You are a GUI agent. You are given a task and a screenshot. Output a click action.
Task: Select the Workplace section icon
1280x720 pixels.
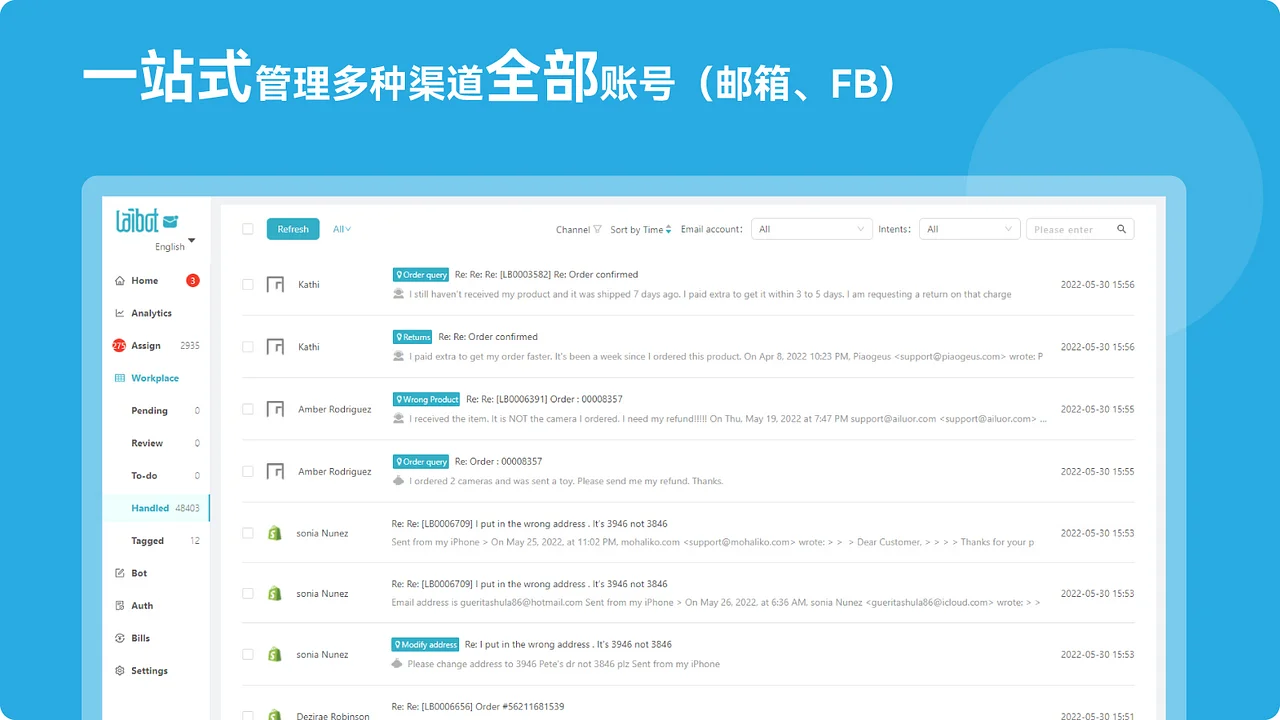(x=122, y=377)
